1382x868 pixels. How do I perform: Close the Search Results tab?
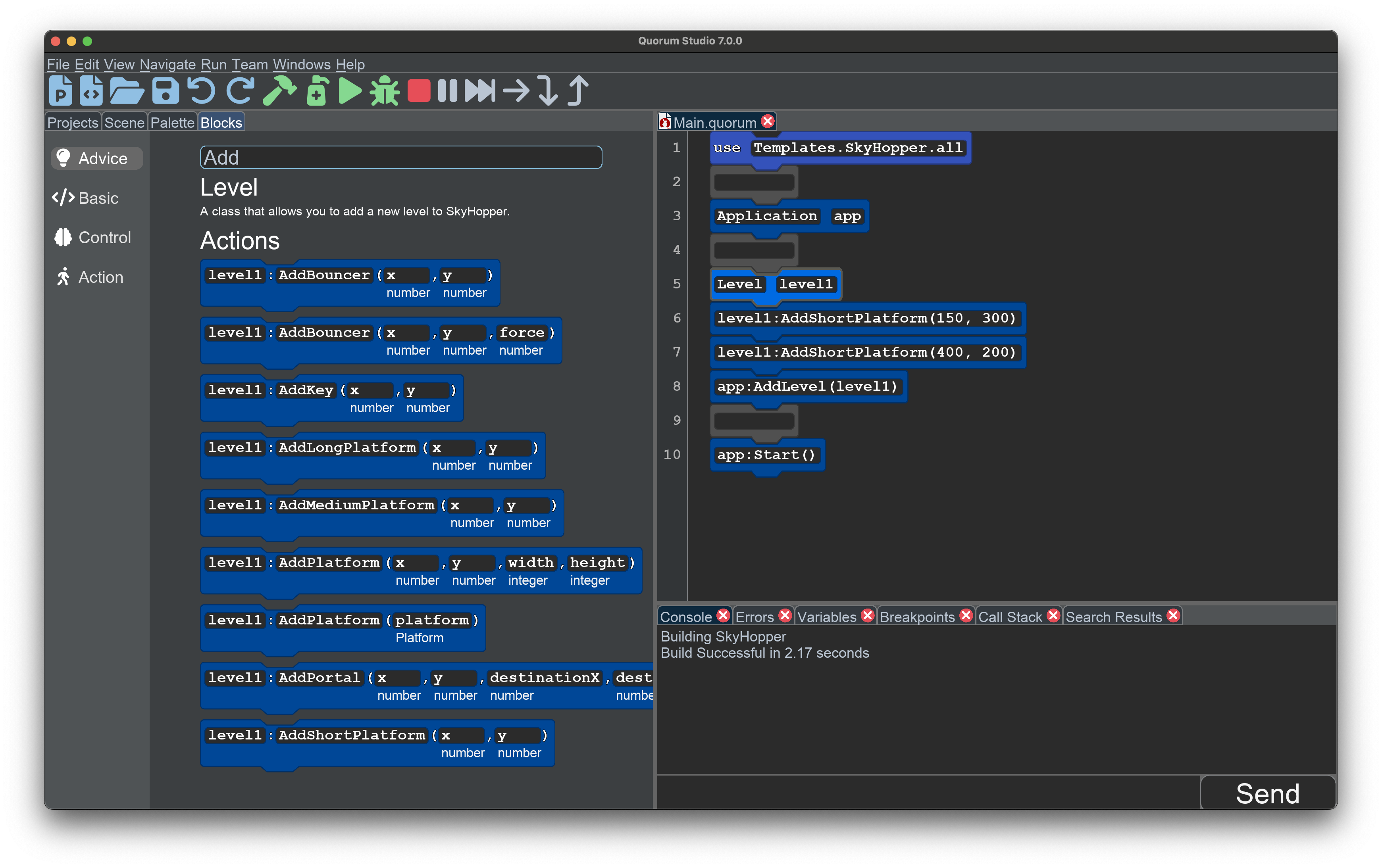click(1174, 616)
